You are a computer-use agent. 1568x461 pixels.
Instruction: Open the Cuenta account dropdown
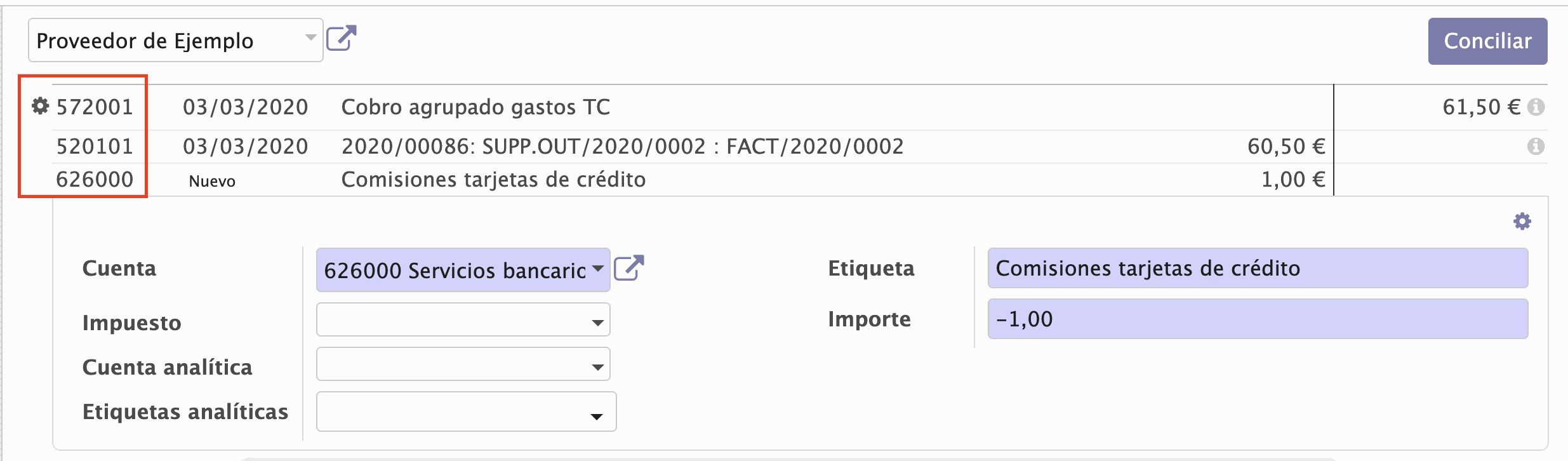(597, 269)
